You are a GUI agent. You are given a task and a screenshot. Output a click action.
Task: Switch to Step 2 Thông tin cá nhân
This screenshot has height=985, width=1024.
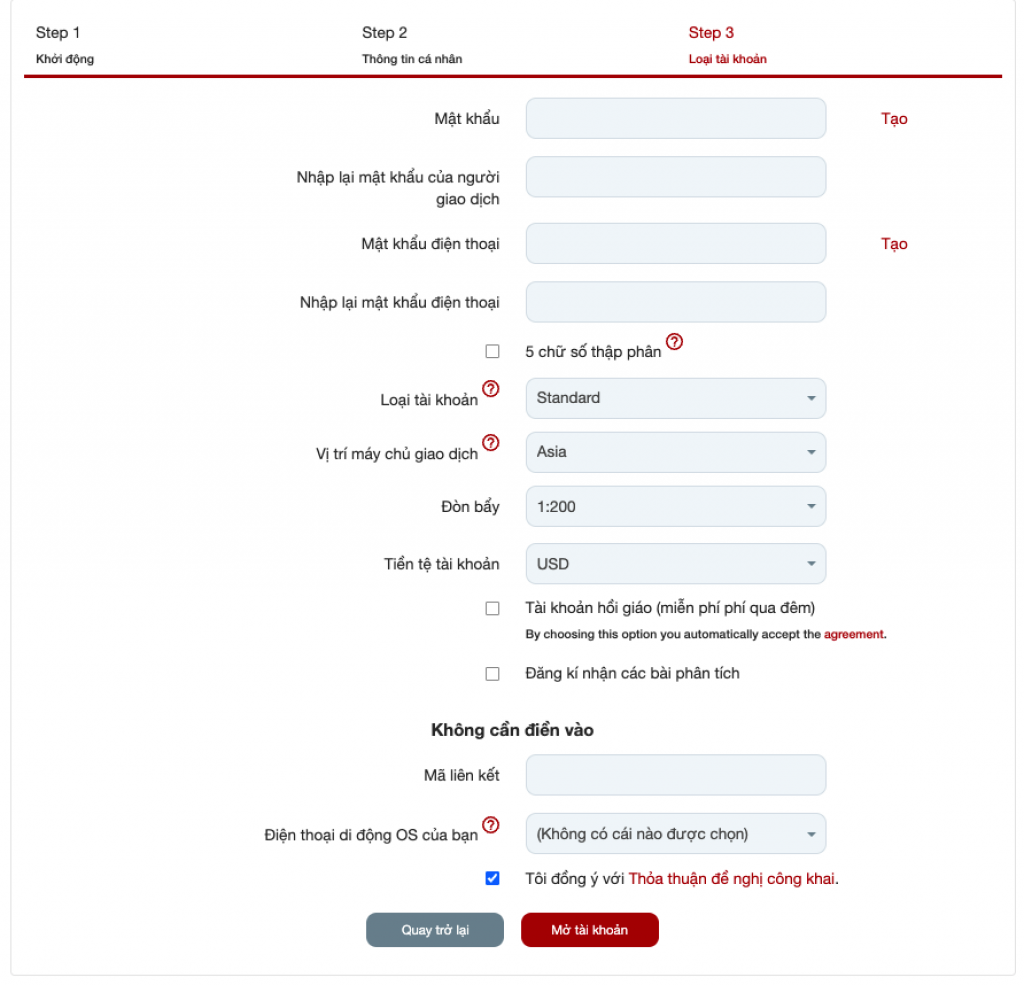coord(411,45)
